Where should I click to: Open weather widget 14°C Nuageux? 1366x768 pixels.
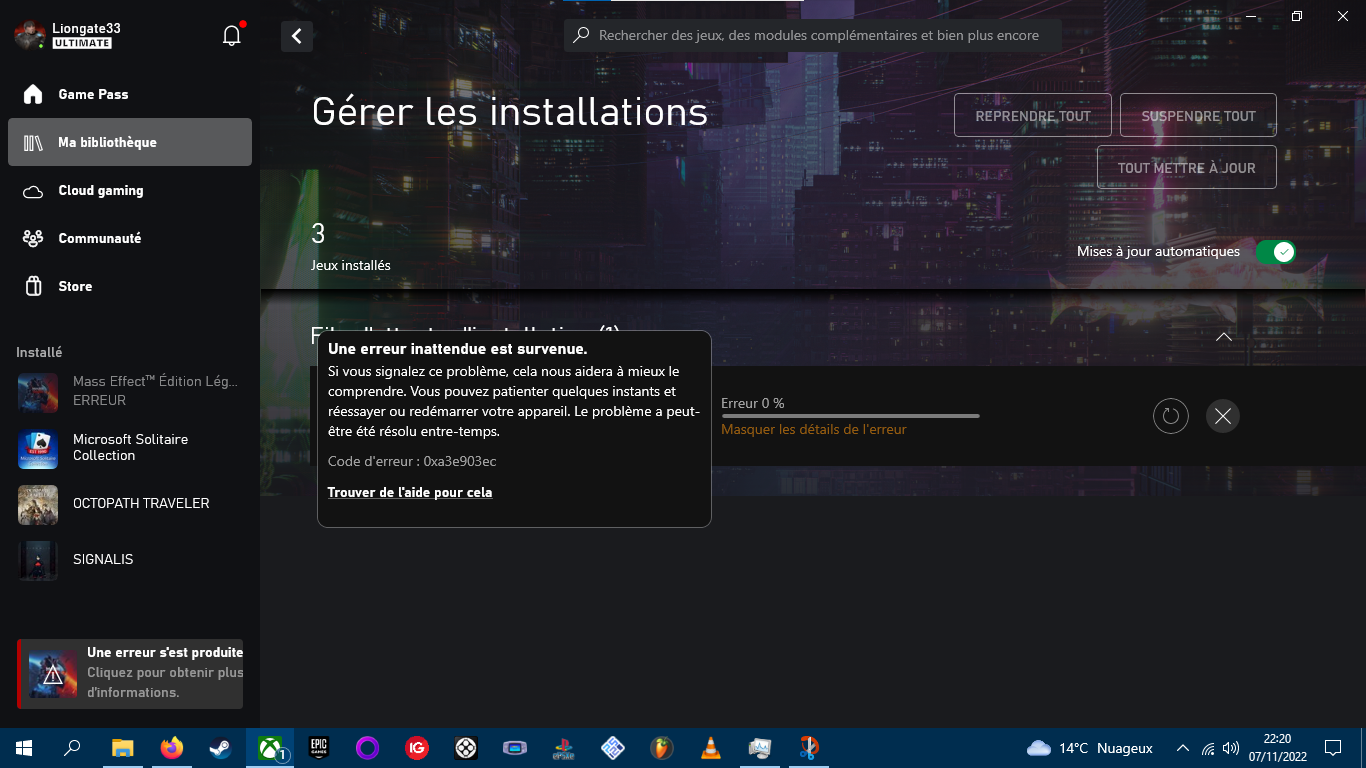1090,748
